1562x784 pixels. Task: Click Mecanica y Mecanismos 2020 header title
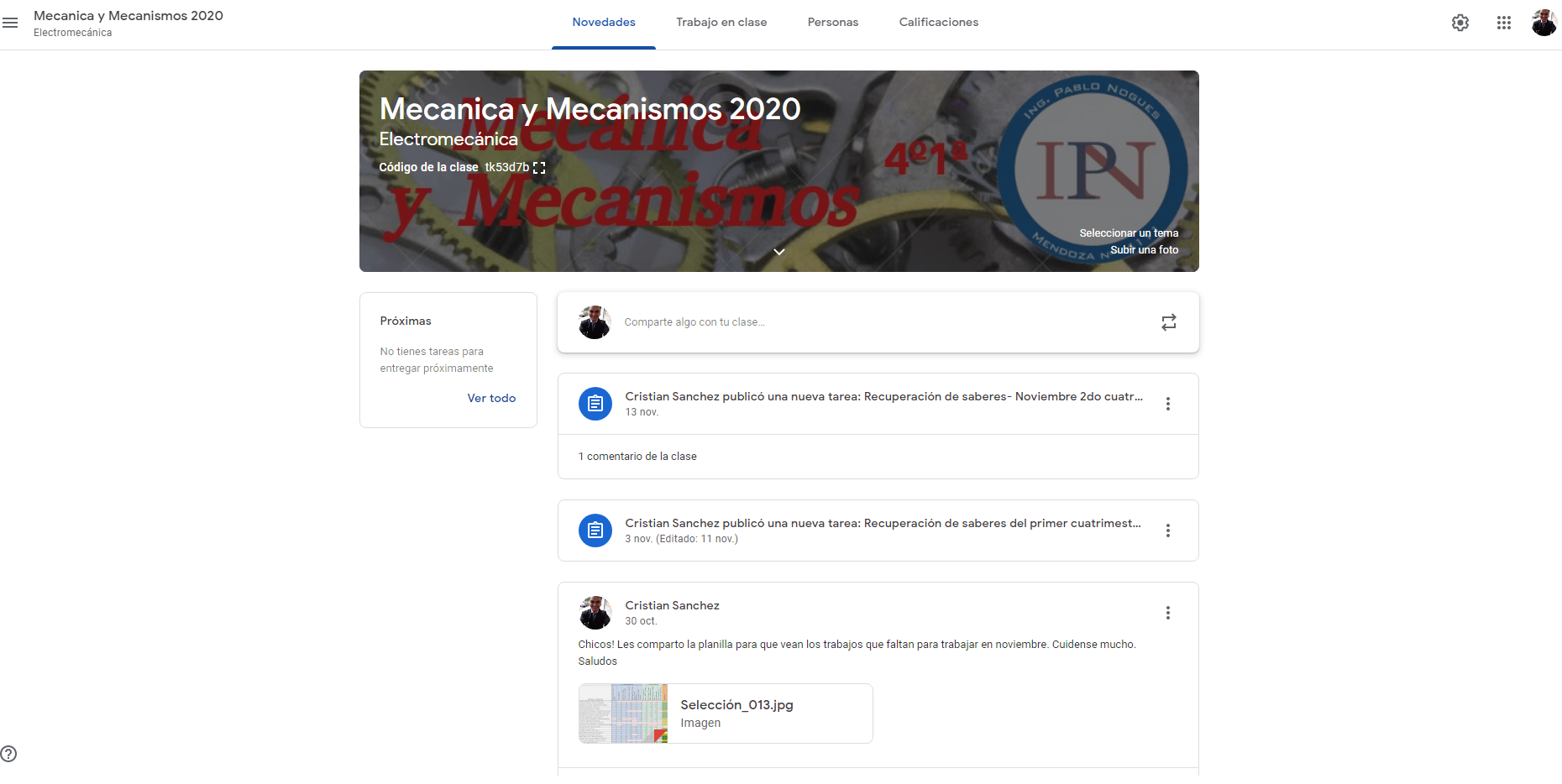pos(128,16)
